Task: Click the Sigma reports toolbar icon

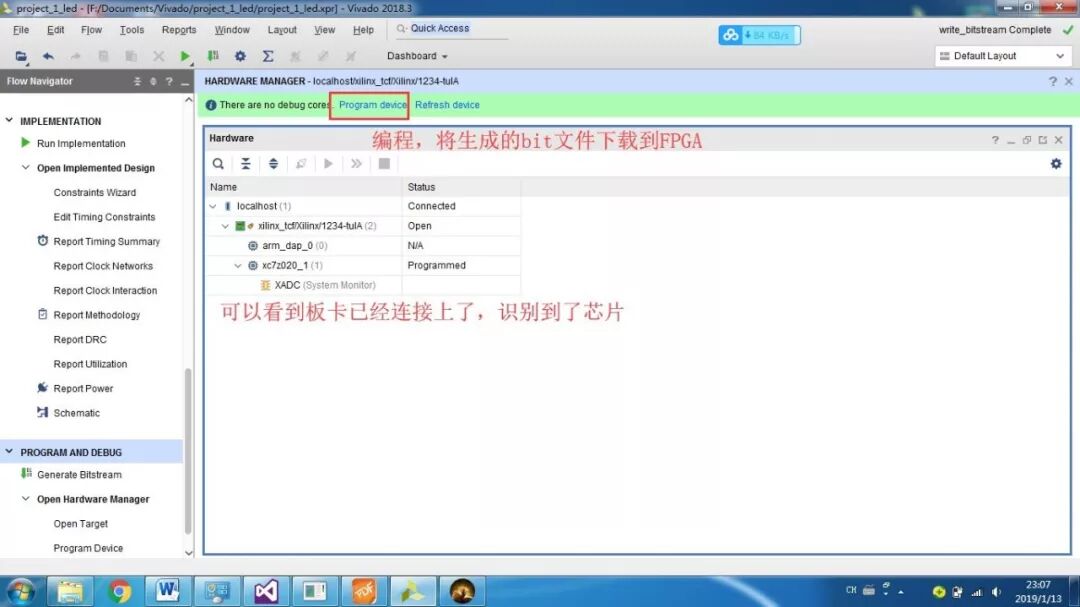Action: pyautogui.click(x=268, y=56)
